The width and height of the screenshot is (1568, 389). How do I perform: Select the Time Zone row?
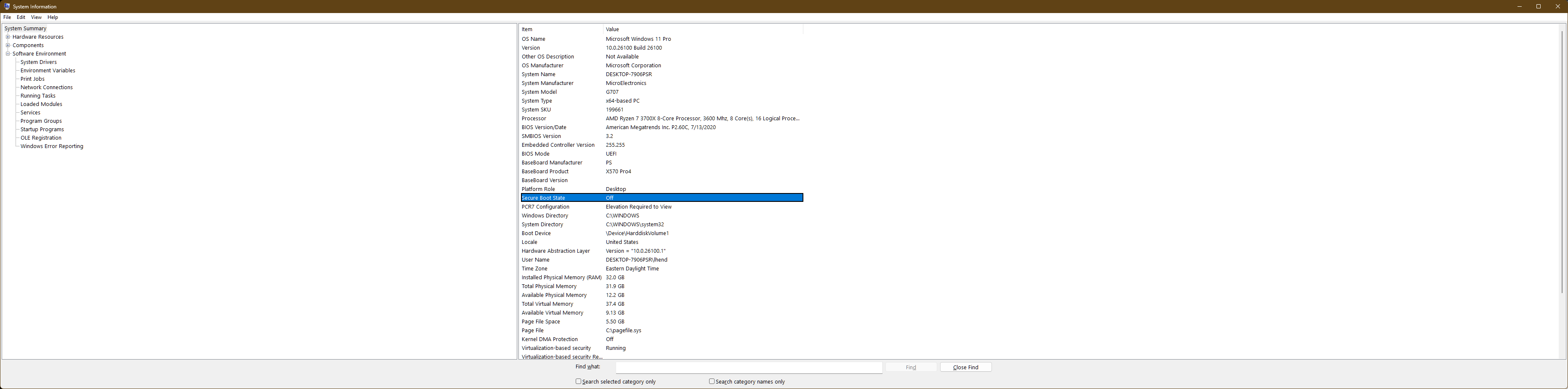662,269
